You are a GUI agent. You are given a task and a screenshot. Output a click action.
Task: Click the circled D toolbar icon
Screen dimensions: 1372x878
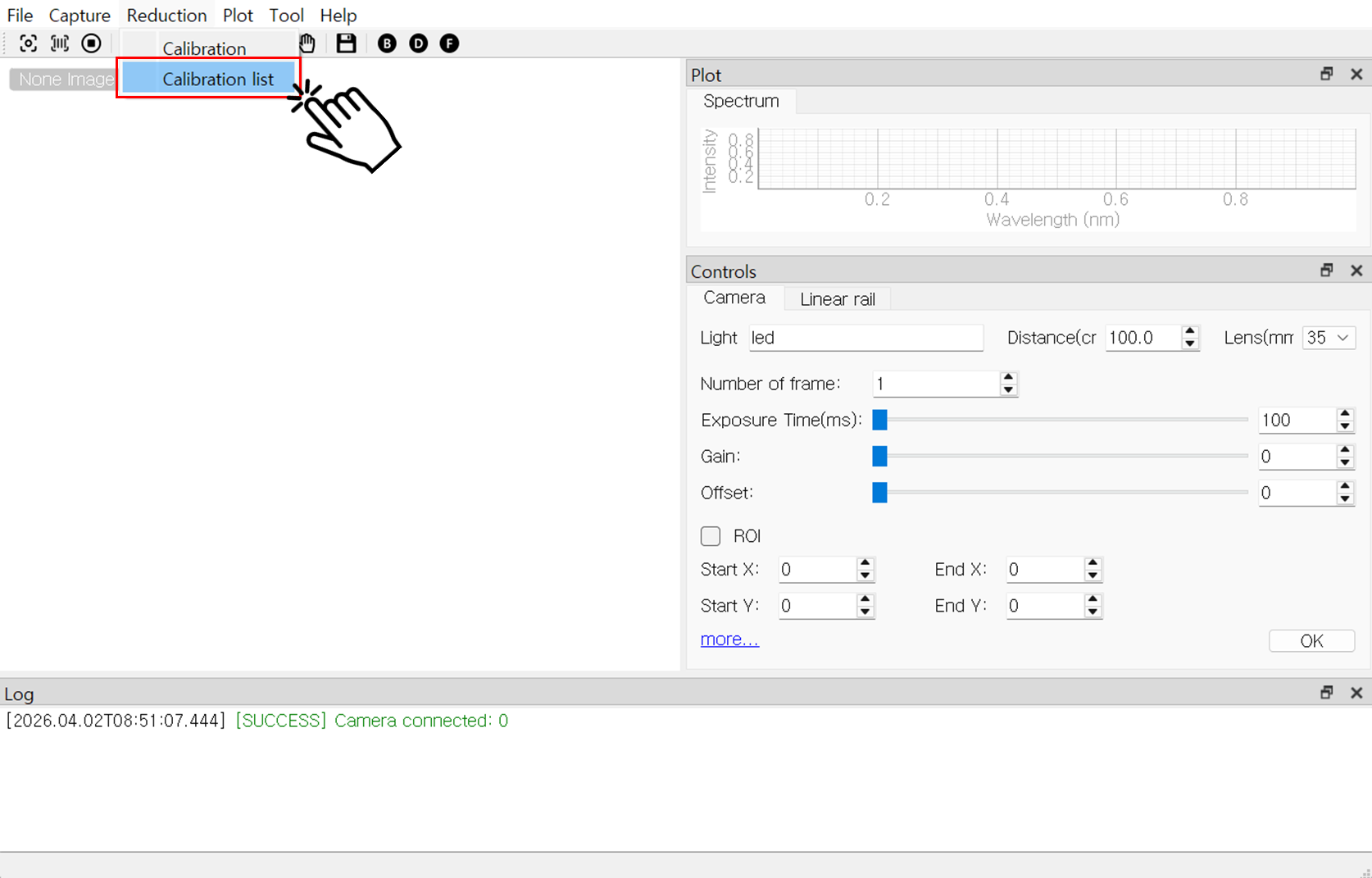point(418,43)
